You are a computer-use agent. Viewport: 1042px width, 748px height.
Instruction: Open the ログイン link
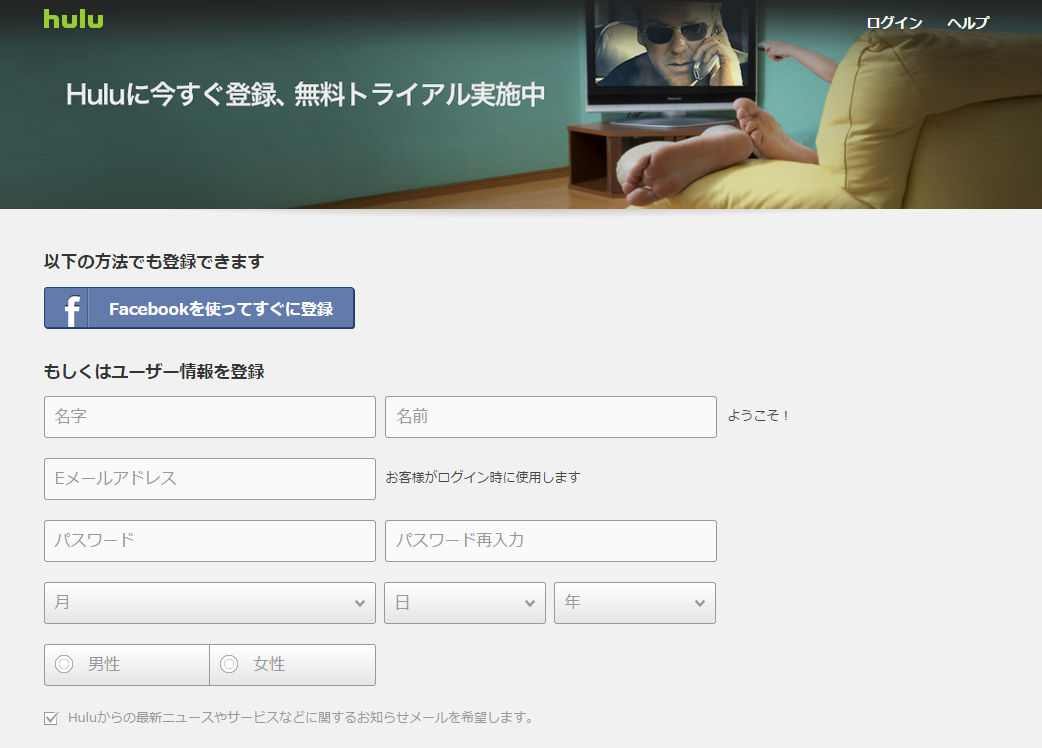[x=894, y=23]
